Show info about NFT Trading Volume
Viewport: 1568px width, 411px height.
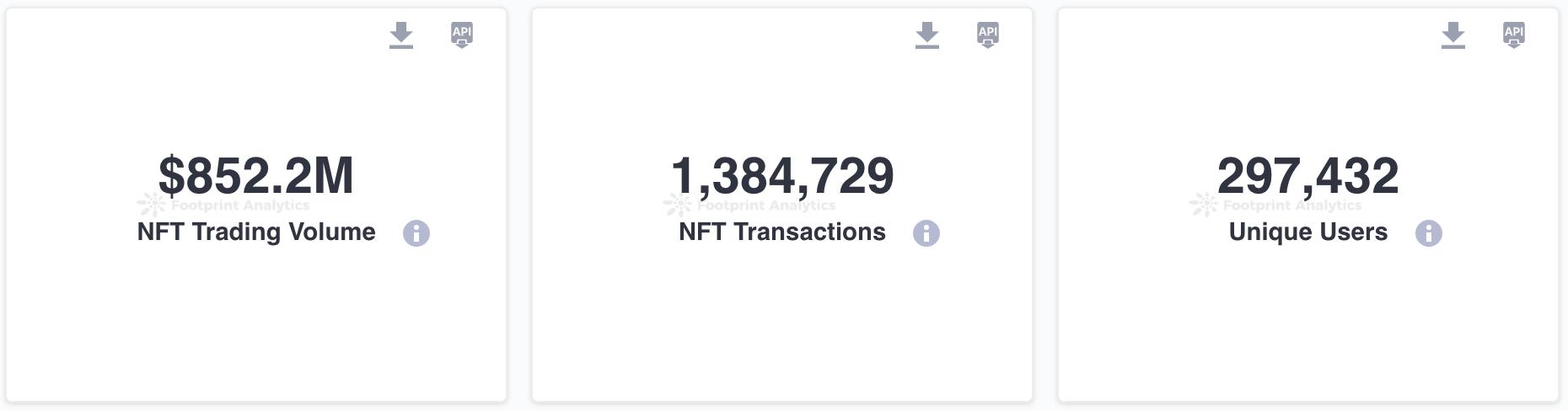click(x=416, y=233)
